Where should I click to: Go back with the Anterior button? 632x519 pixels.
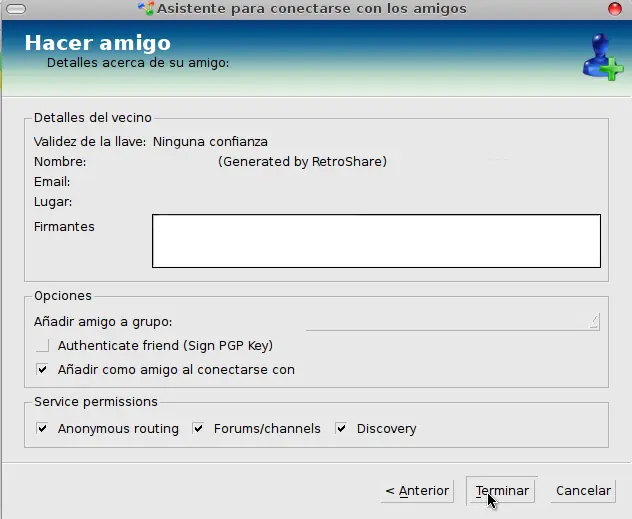click(417, 490)
